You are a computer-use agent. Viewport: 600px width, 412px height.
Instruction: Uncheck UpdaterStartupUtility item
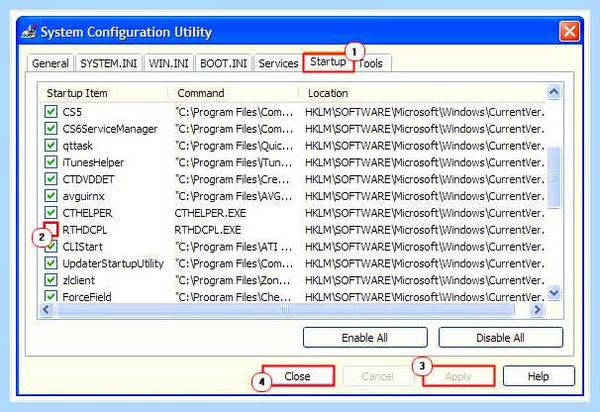click(51, 263)
